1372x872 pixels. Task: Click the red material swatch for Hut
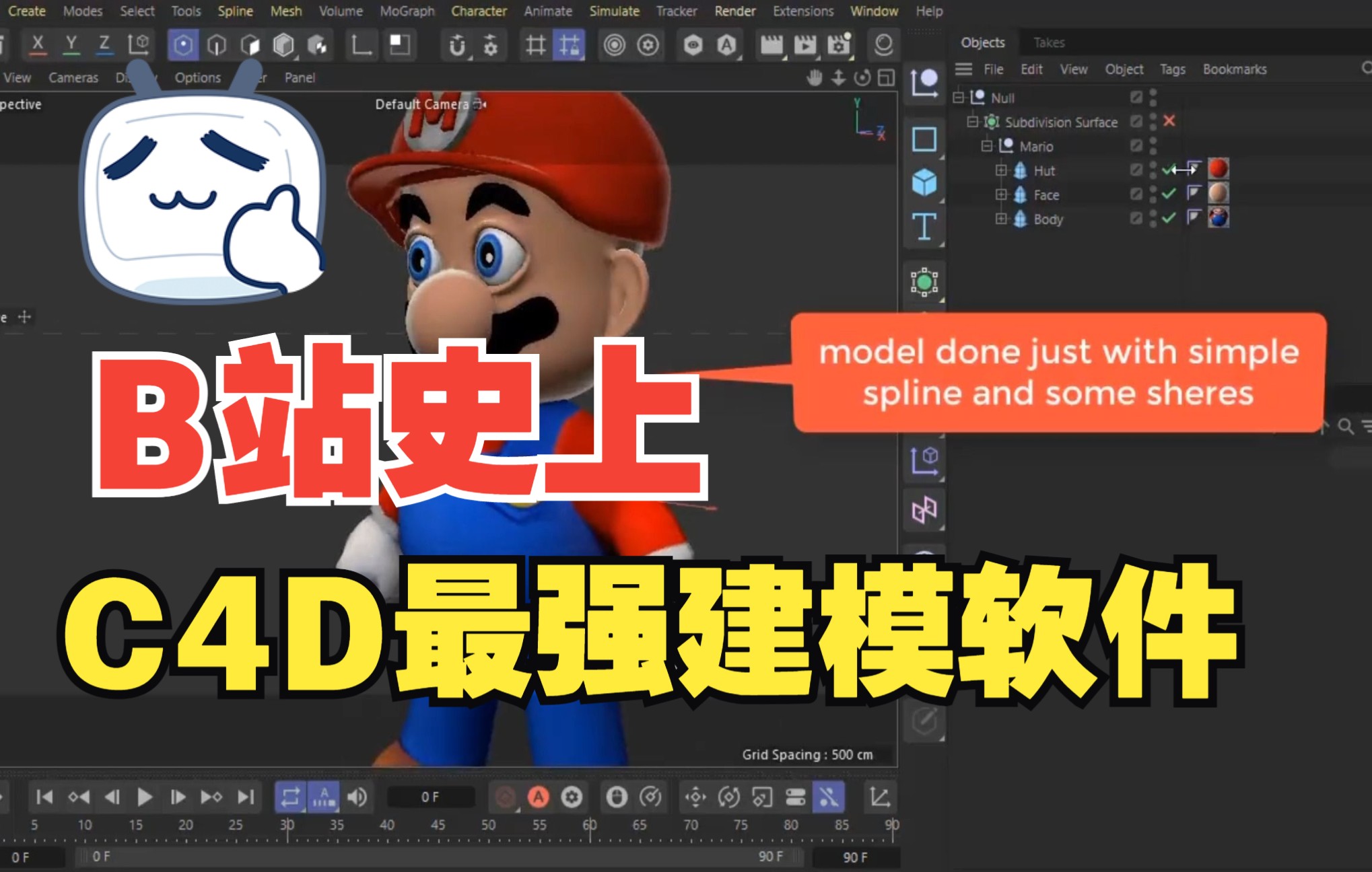pyautogui.click(x=1220, y=169)
